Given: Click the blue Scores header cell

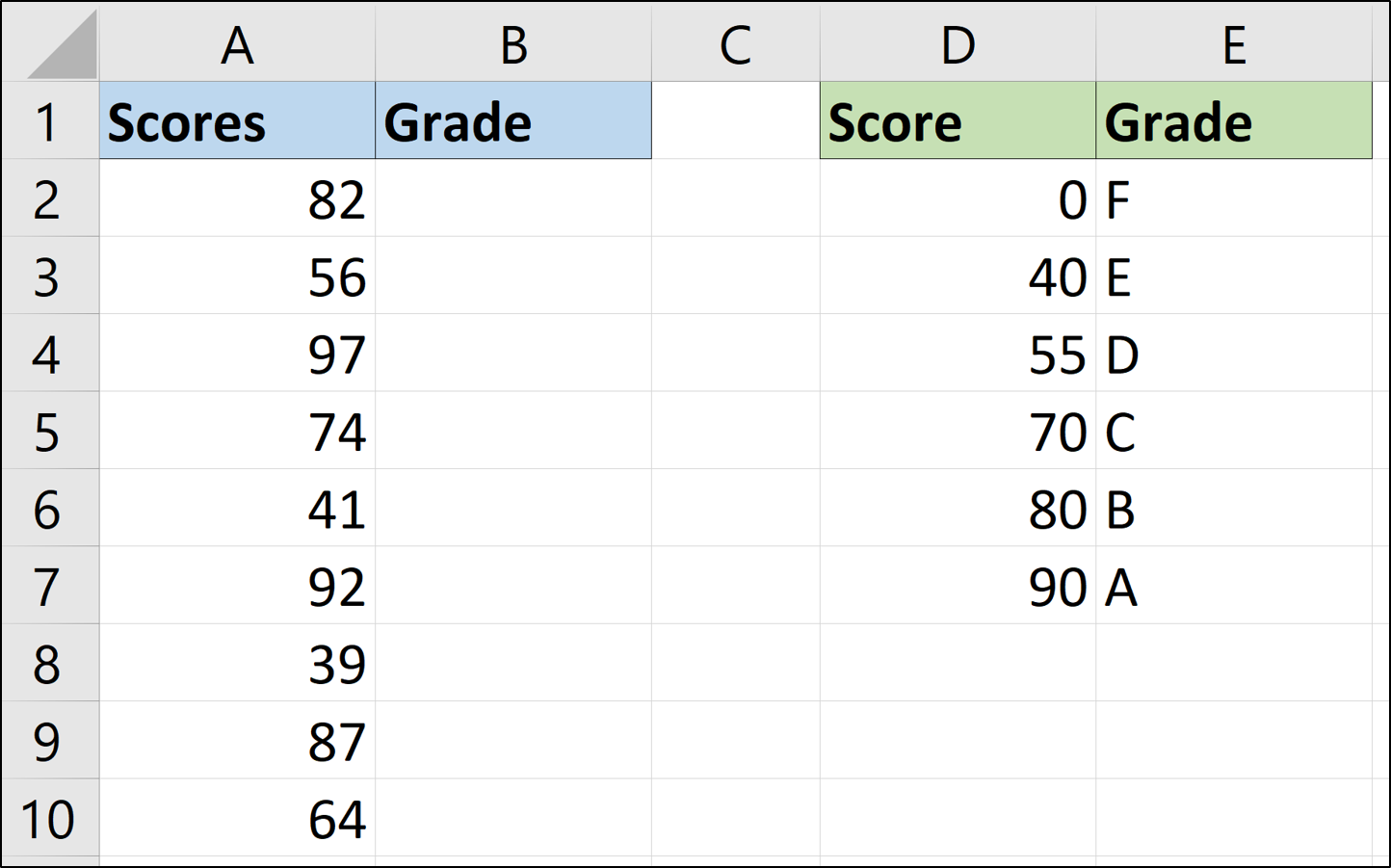Looking at the screenshot, I should (237, 121).
